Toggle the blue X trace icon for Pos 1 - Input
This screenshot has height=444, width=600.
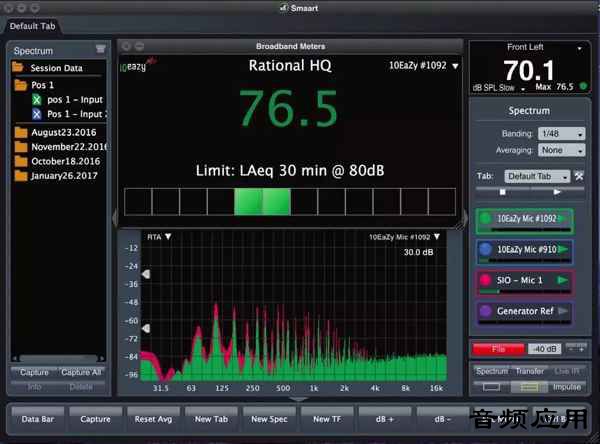(36, 114)
